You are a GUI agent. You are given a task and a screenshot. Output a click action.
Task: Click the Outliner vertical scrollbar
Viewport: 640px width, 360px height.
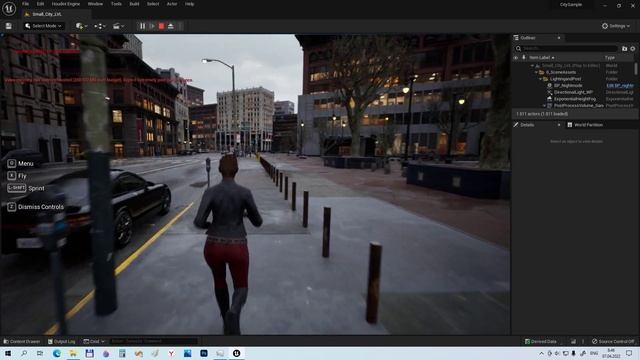(x=636, y=69)
